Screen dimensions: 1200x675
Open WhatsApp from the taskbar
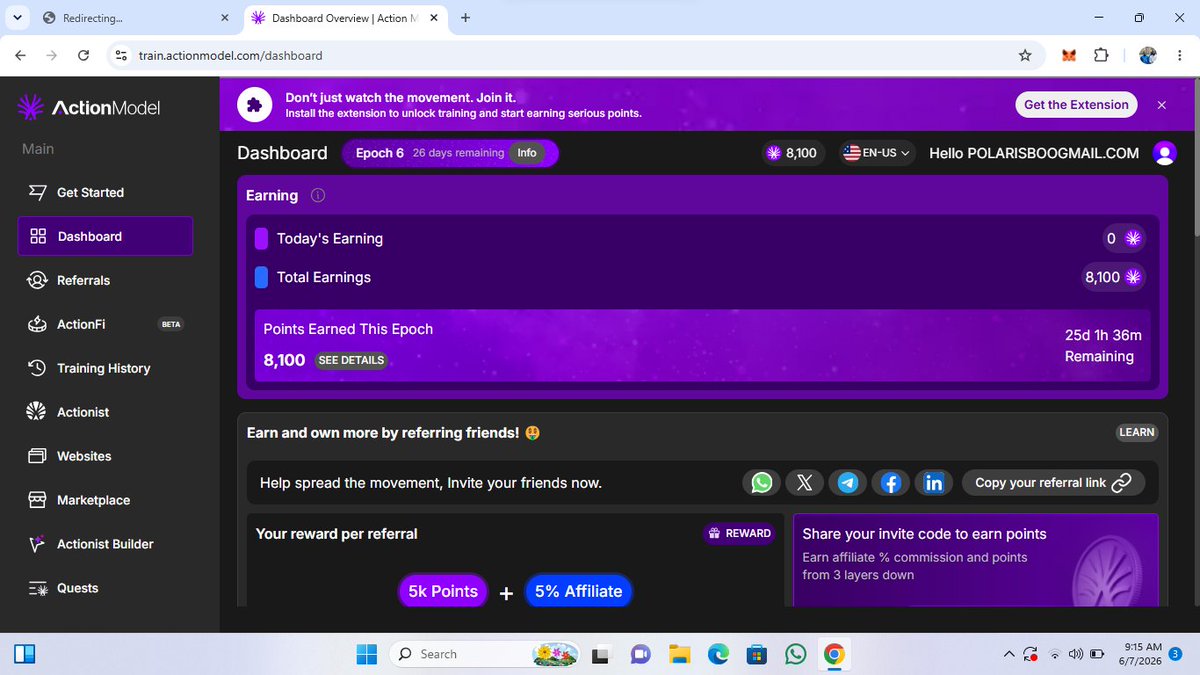tap(796, 654)
